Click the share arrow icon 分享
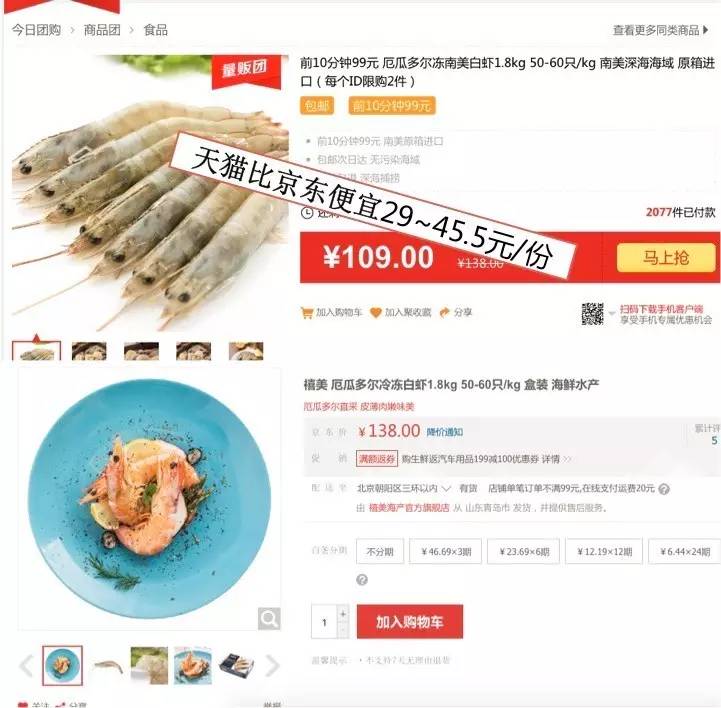Viewport: 721px width, 708px height. point(445,313)
